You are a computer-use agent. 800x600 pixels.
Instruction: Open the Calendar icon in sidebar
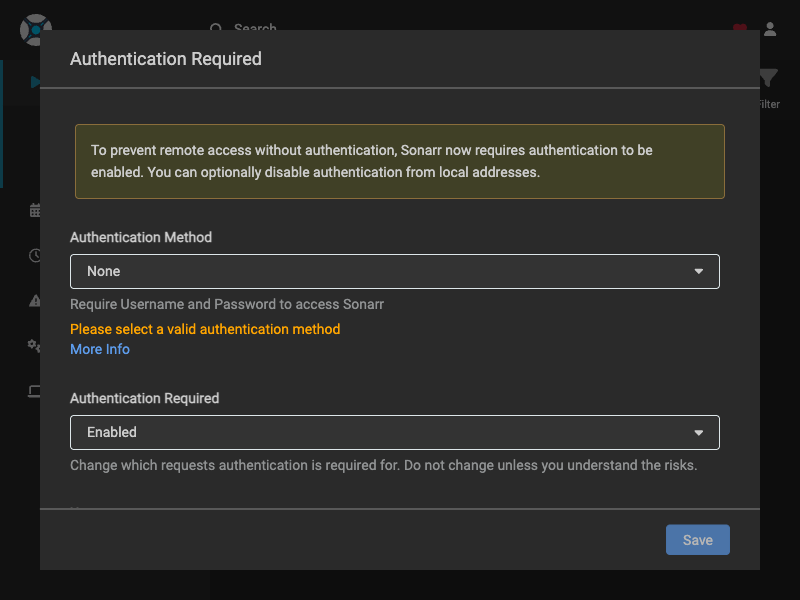(35, 210)
